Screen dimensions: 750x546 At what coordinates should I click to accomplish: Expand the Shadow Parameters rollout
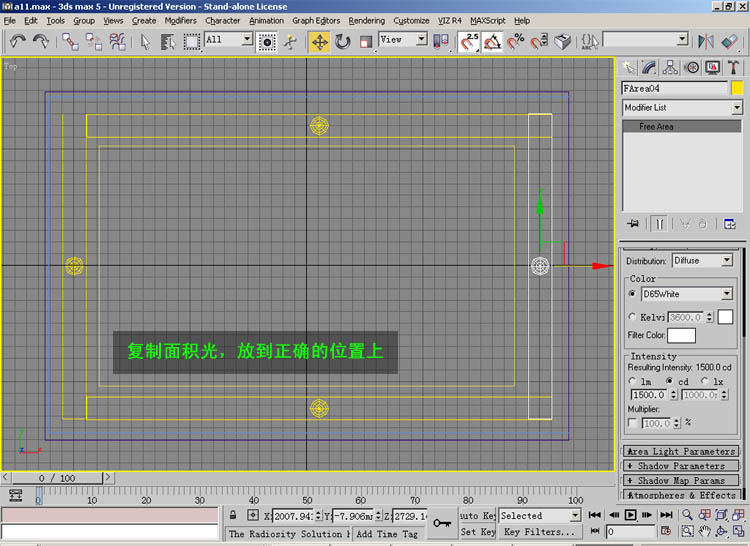[x=681, y=466]
